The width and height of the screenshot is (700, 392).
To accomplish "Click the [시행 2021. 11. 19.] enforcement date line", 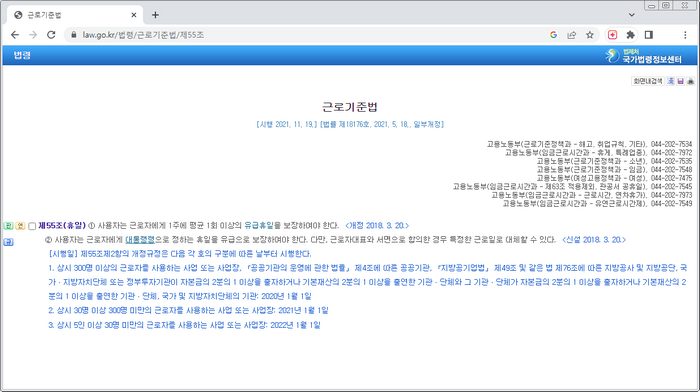I will click(350, 124).
